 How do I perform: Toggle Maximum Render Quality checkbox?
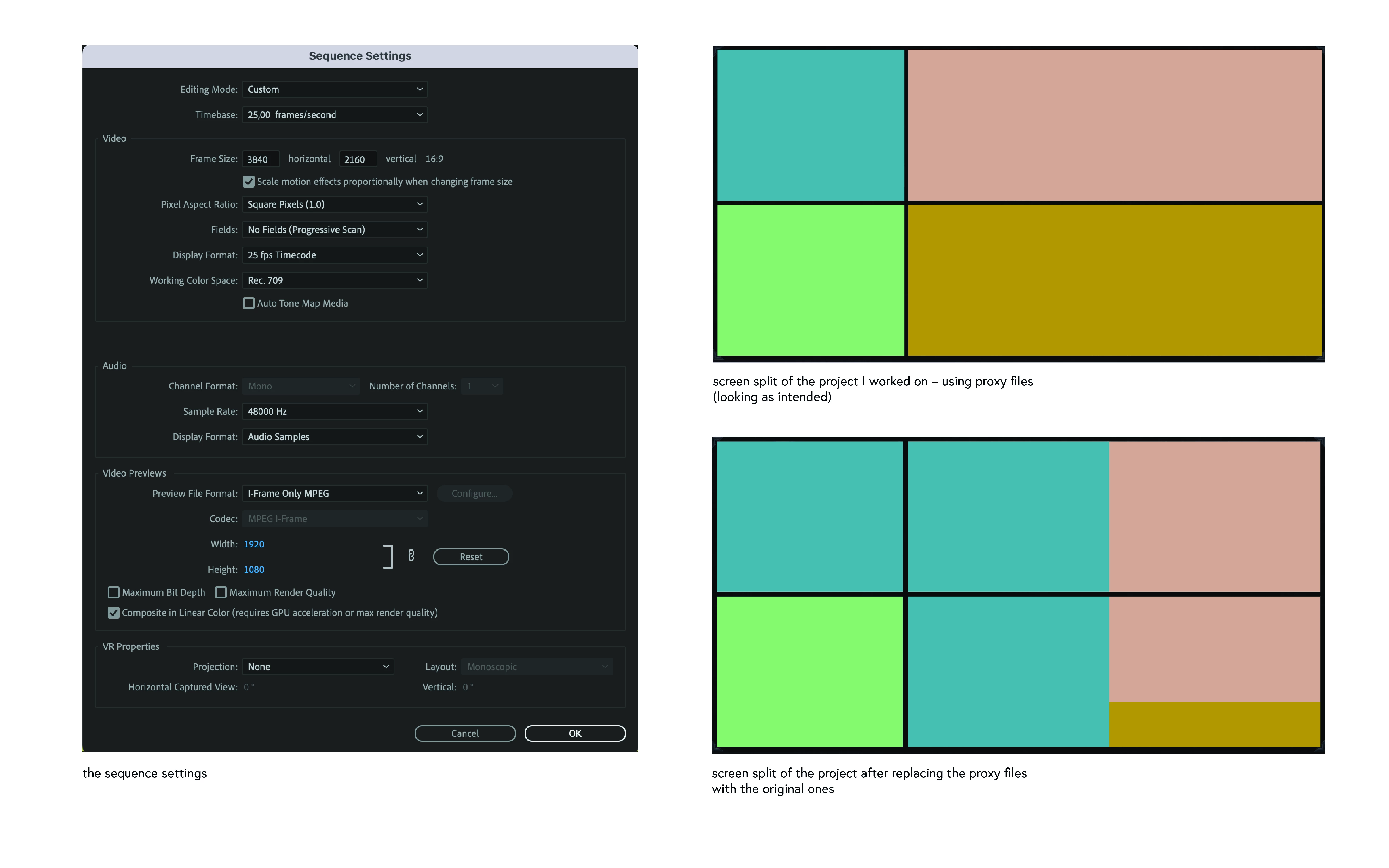[x=221, y=592]
